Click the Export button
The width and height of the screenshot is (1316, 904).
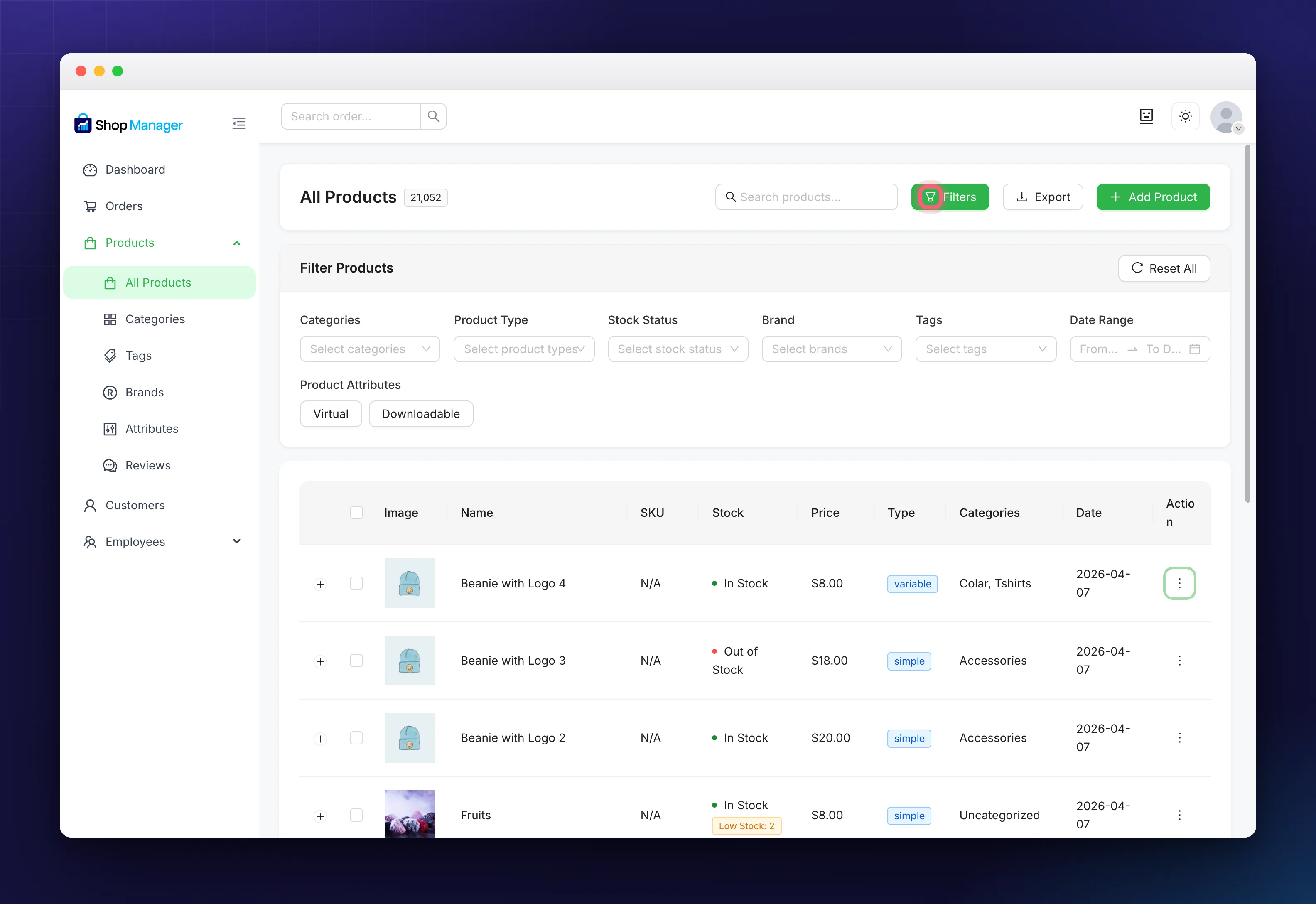pos(1043,197)
